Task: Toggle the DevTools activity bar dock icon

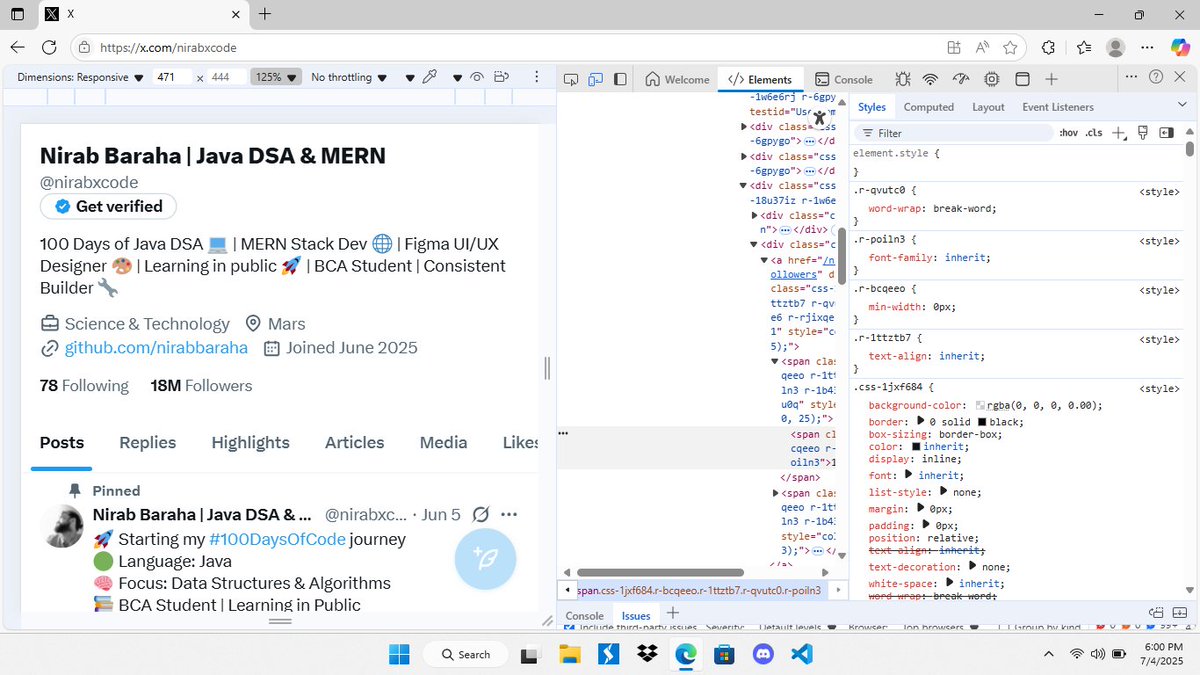Action: pyautogui.click(x=620, y=79)
